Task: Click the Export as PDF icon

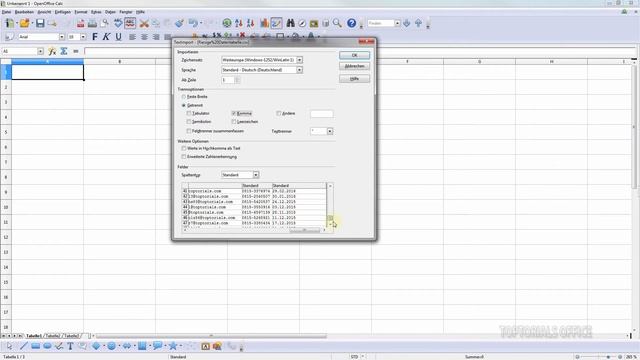Action: 80,23
